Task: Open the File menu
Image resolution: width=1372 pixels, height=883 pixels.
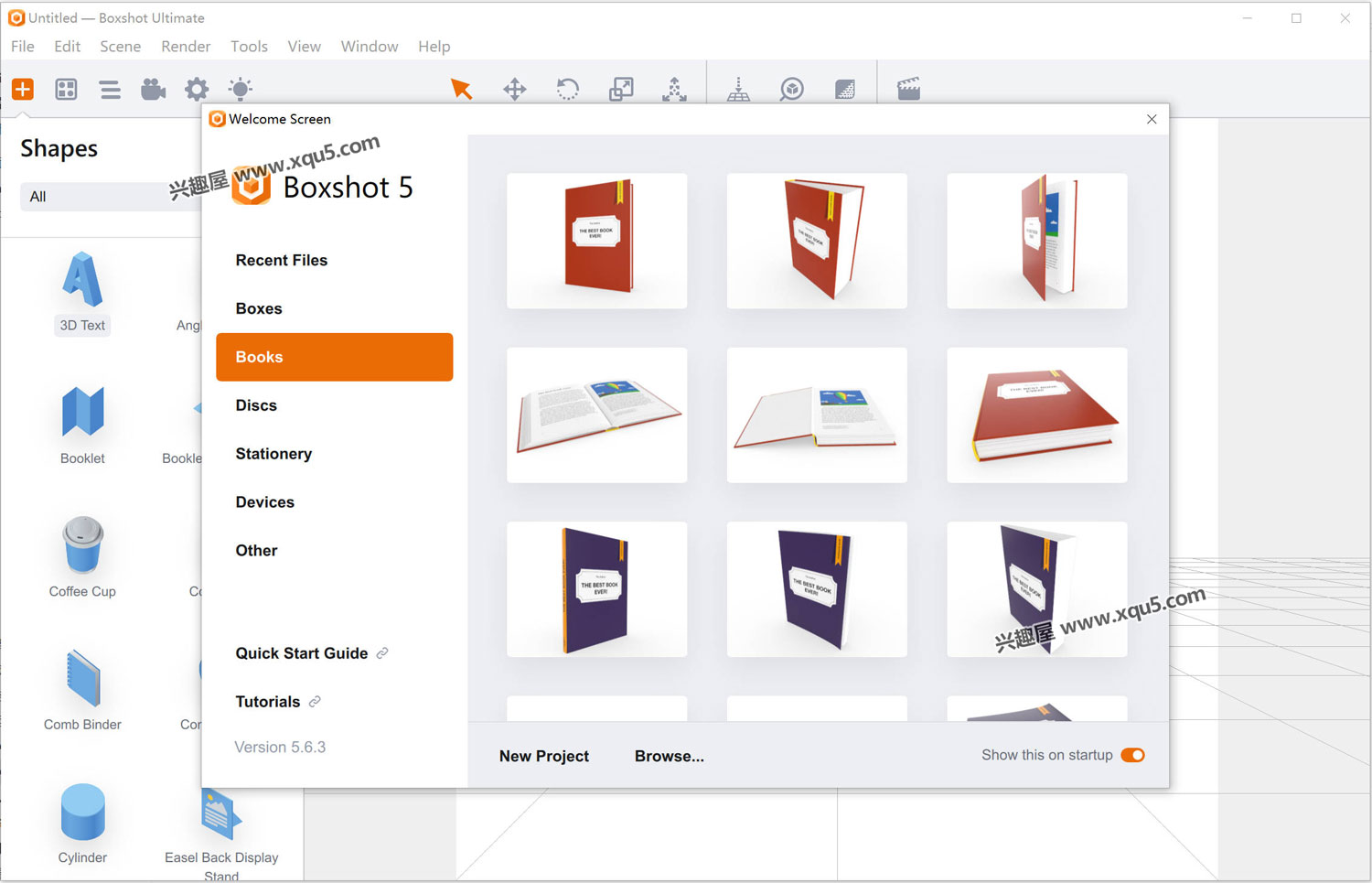Action: [23, 47]
